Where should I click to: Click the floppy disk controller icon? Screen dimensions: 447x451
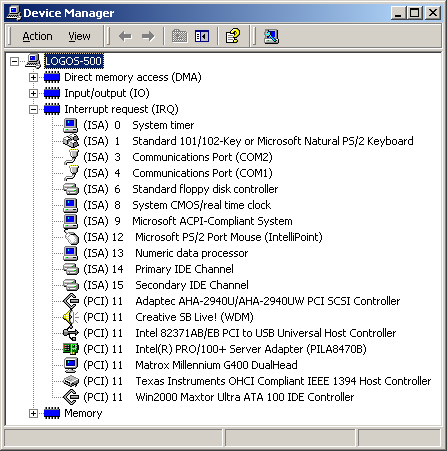click(71, 189)
